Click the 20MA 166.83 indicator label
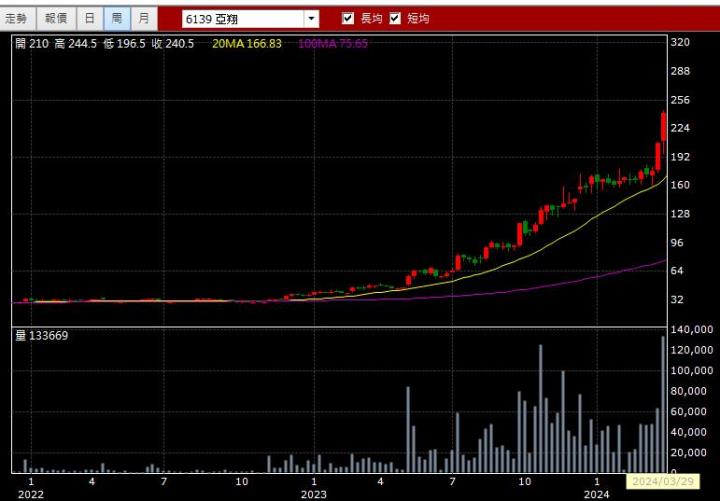The image size is (720, 501). pyautogui.click(x=247, y=44)
